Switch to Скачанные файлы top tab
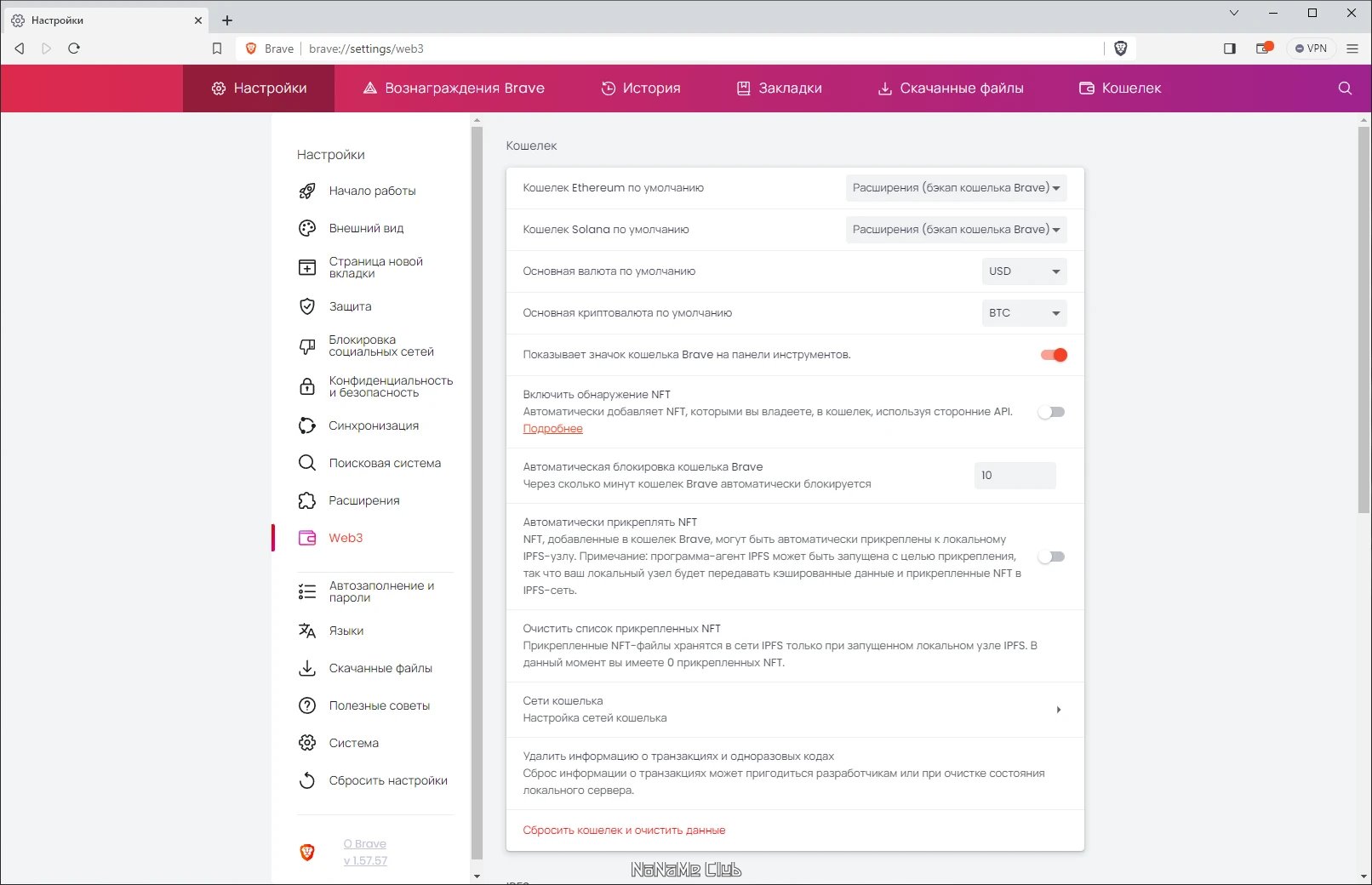Screen dimensions: 1372x885 pyautogui.click(x=951, y=88)
